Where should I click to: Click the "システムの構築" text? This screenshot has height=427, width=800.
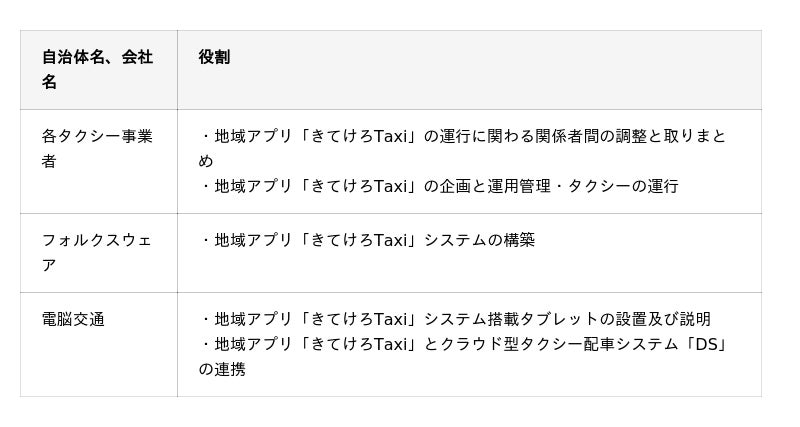coord(480,240)
